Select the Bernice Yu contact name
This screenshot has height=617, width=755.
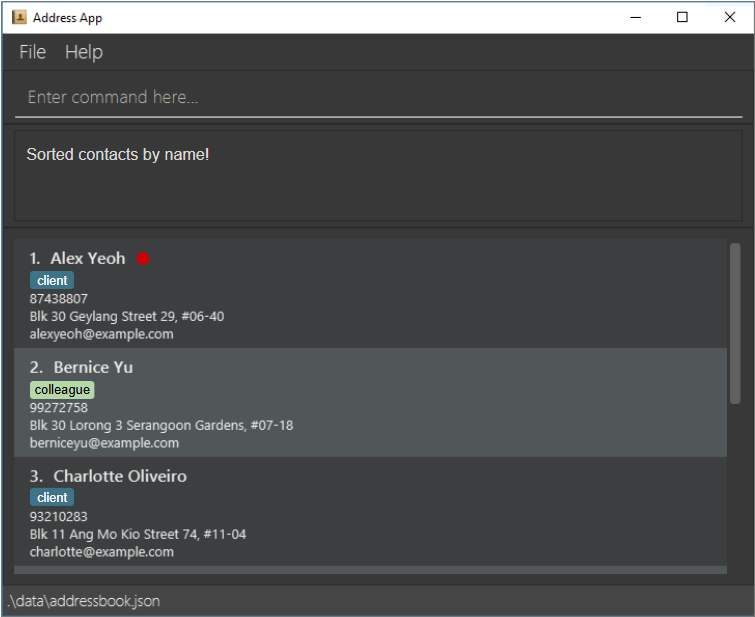93,367
